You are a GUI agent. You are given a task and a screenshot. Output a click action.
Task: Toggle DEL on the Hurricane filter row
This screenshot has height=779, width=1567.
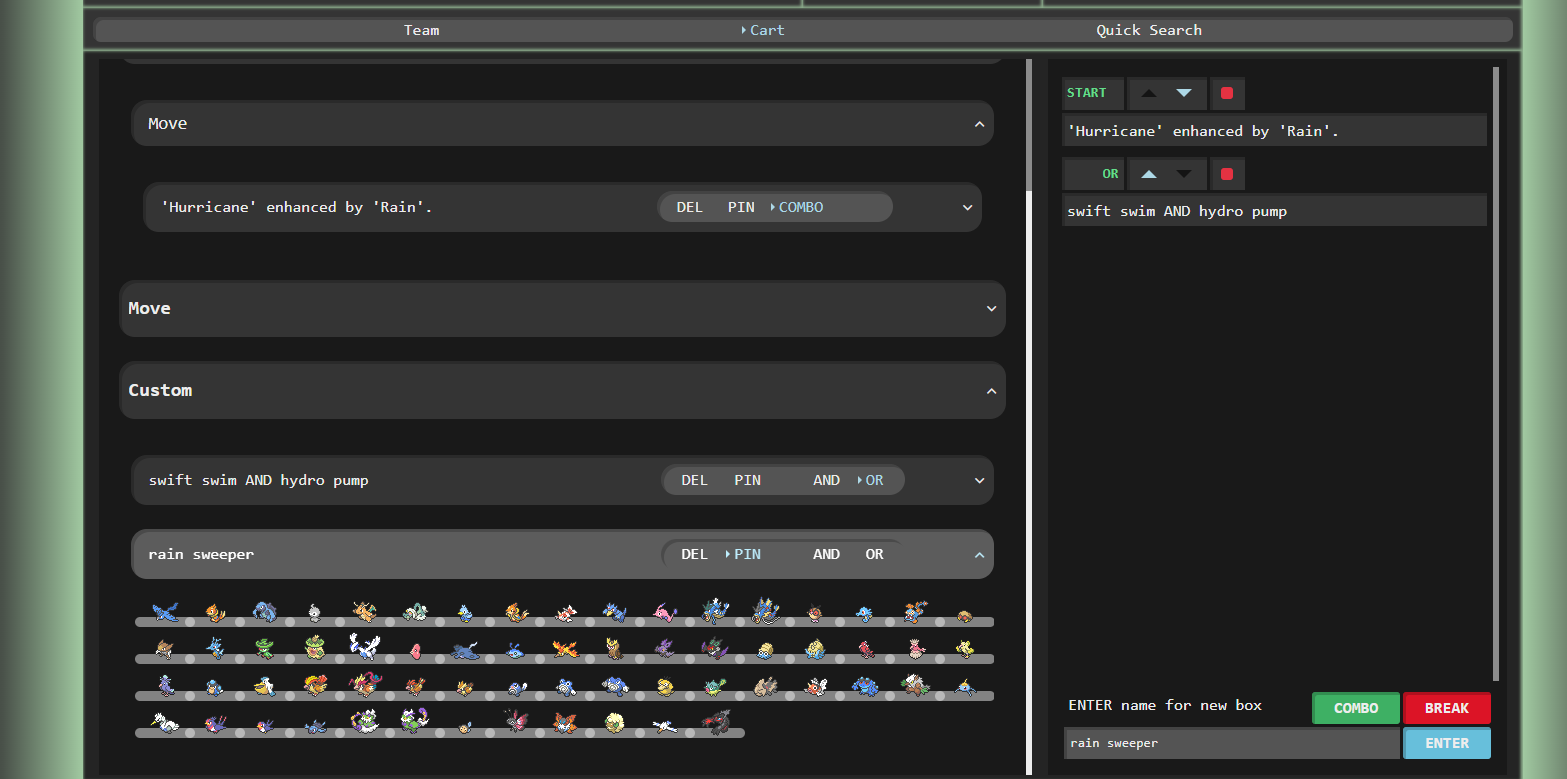(x=689, y=207)
